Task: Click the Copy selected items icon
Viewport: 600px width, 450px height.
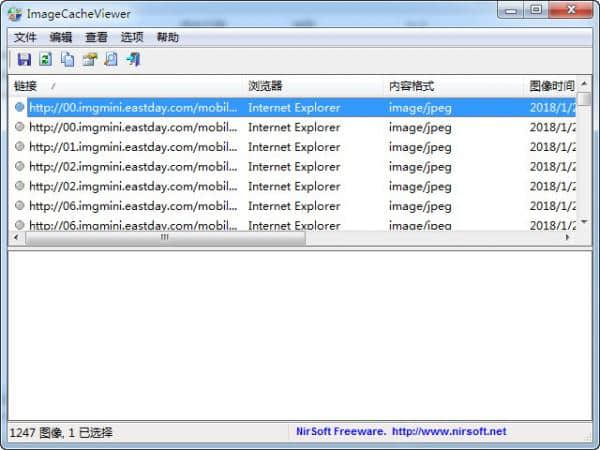Action: [x=68, y=60]
